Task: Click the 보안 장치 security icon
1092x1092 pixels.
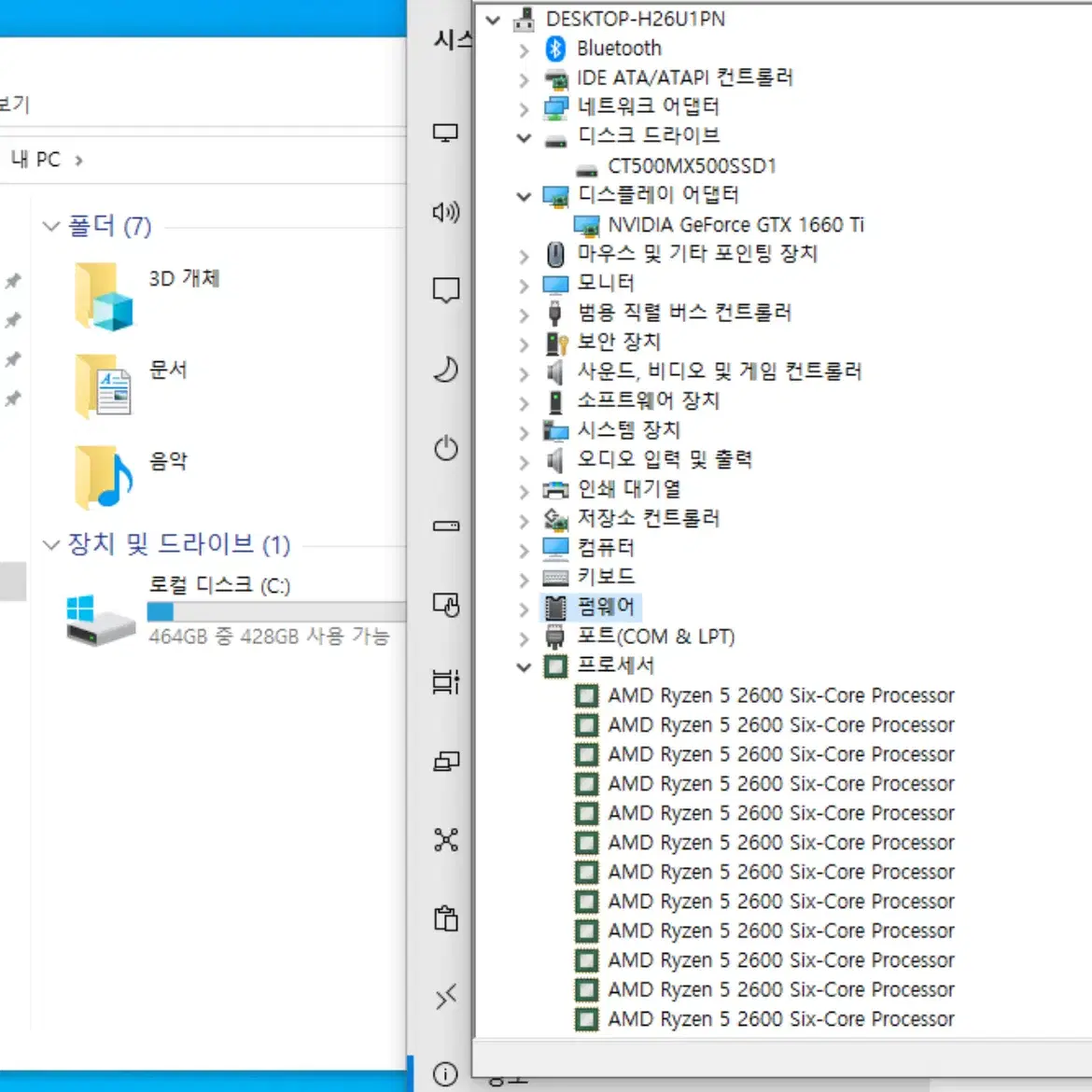Action: pos(556,343)
